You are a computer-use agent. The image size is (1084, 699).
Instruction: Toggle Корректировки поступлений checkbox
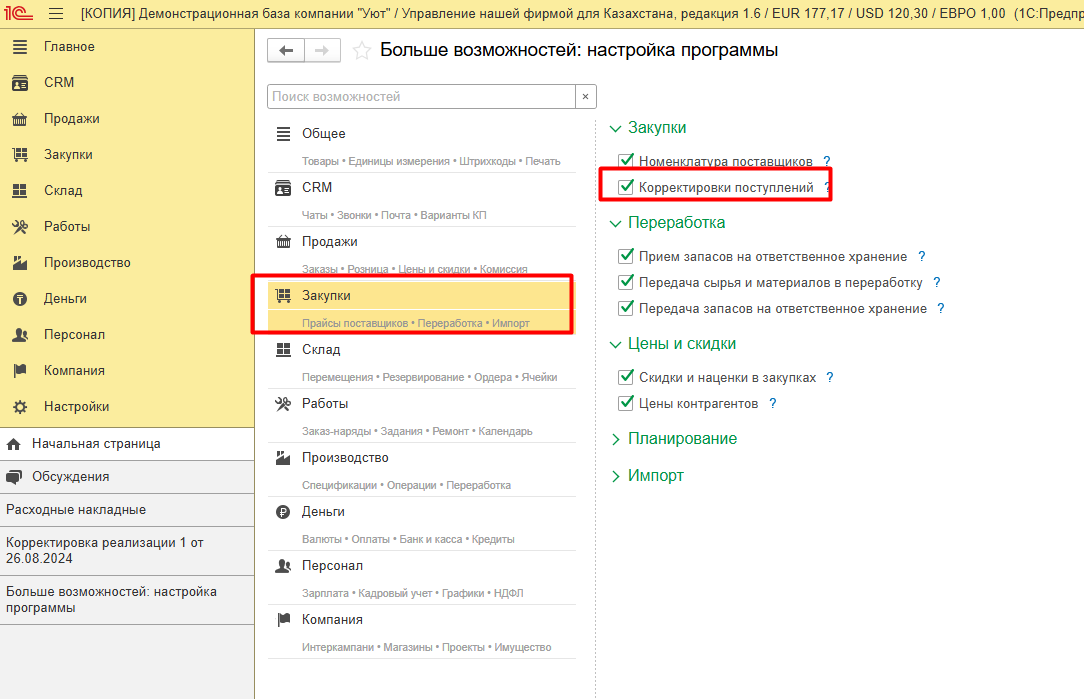point(627,187)
